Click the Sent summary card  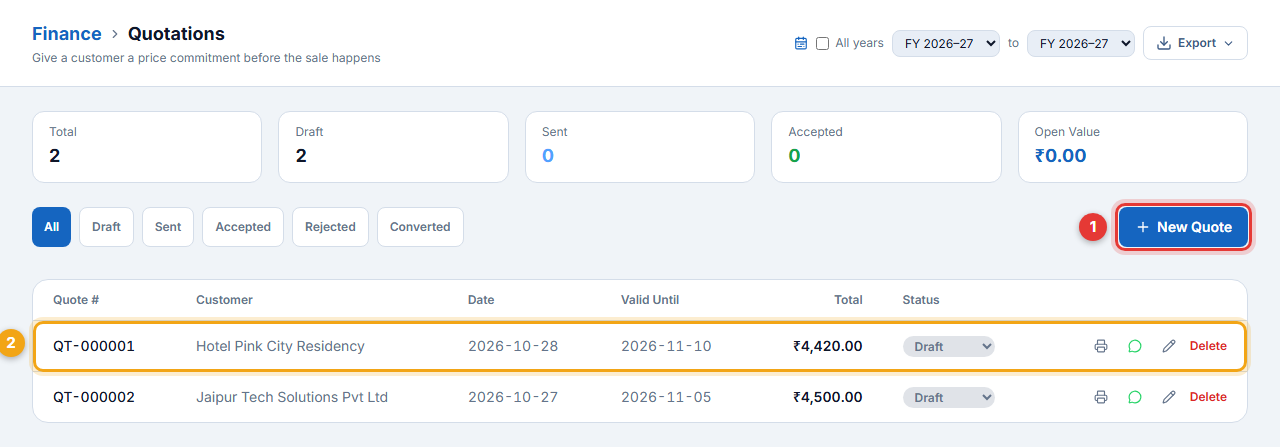tap(640, 147)
